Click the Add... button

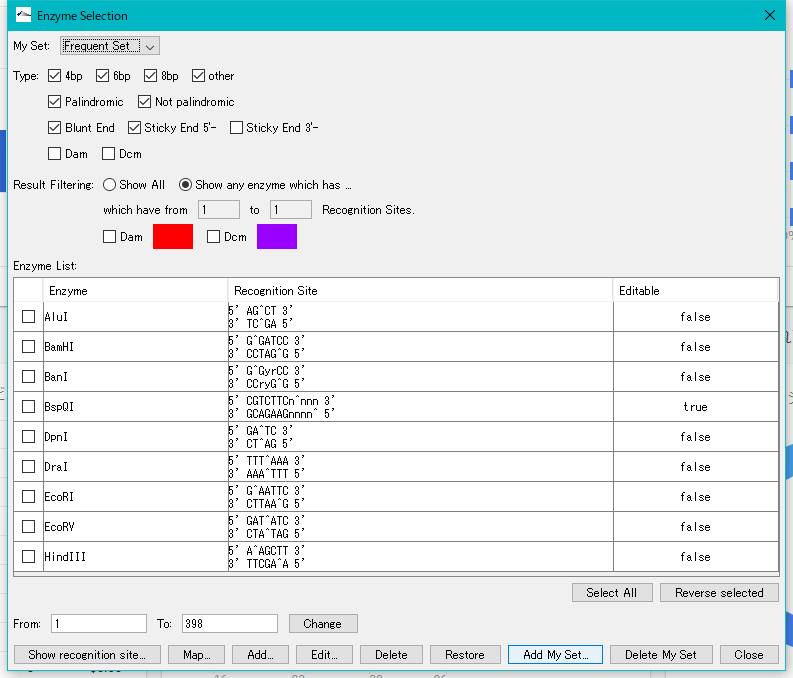[x=260, y=655]
